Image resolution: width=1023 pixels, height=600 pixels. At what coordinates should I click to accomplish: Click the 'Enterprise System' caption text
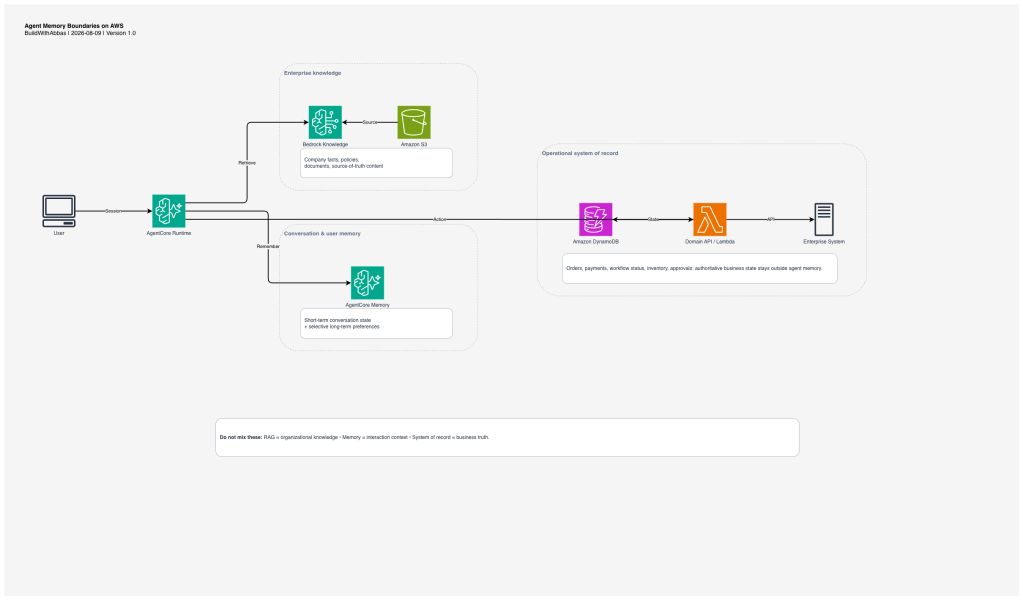pyautogui.click(x=824, y=242)
